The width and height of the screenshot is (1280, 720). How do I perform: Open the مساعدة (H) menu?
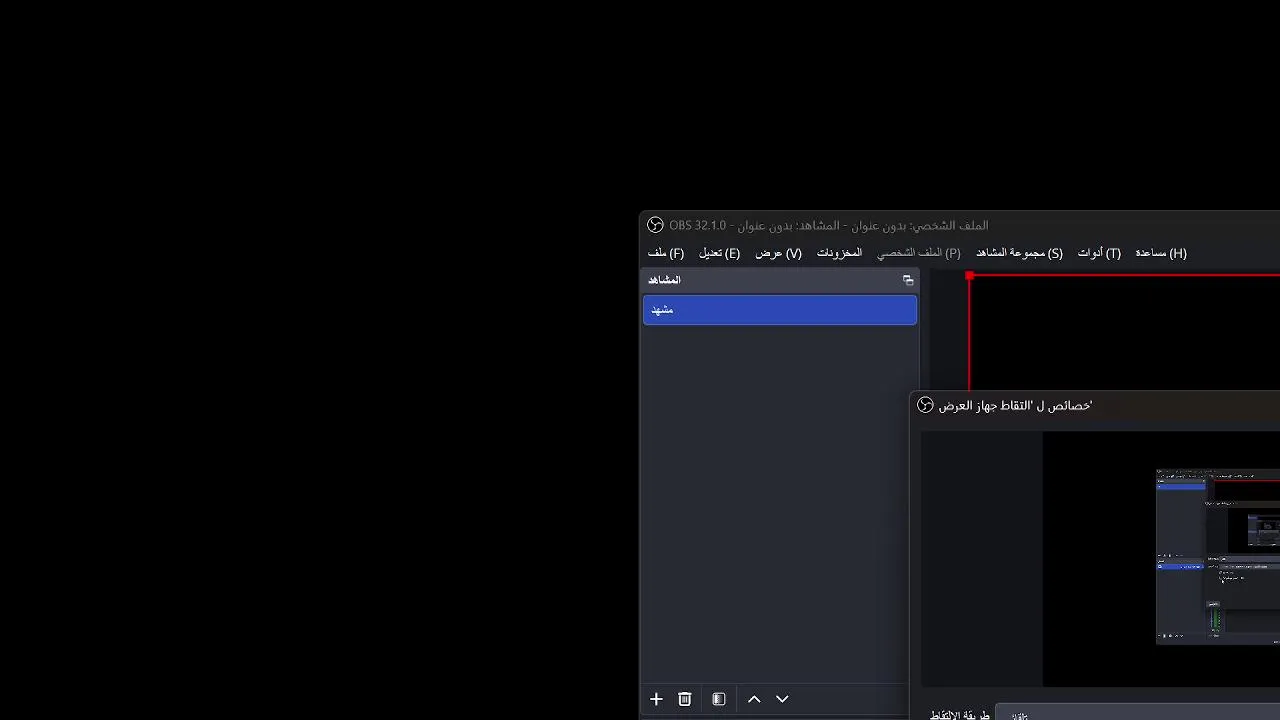pyautogui.click(x=1161, y=253)
